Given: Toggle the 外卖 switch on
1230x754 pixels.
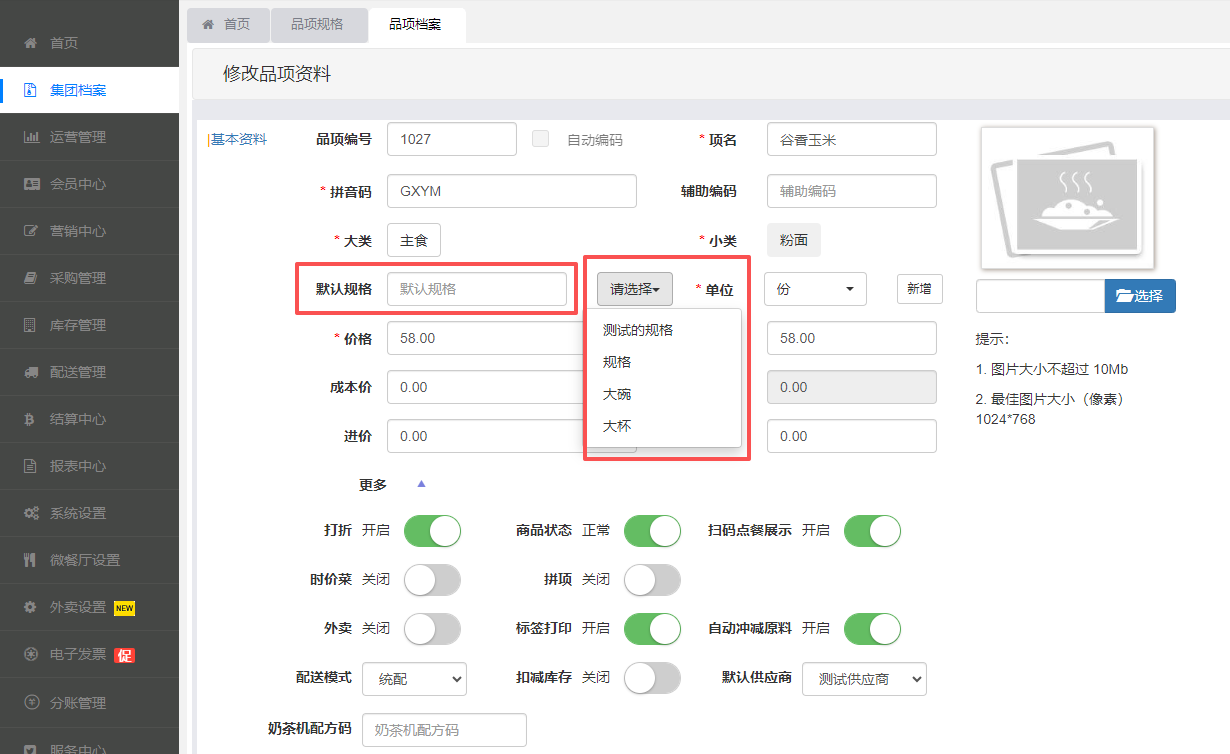Looking at the screenshot, I should point(432,628).
